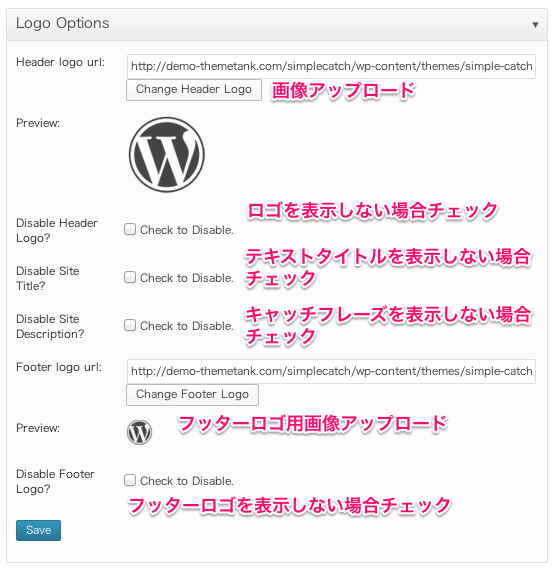Click the Change Header Logo button
The image size is (556, 571).
click(194, 90)
